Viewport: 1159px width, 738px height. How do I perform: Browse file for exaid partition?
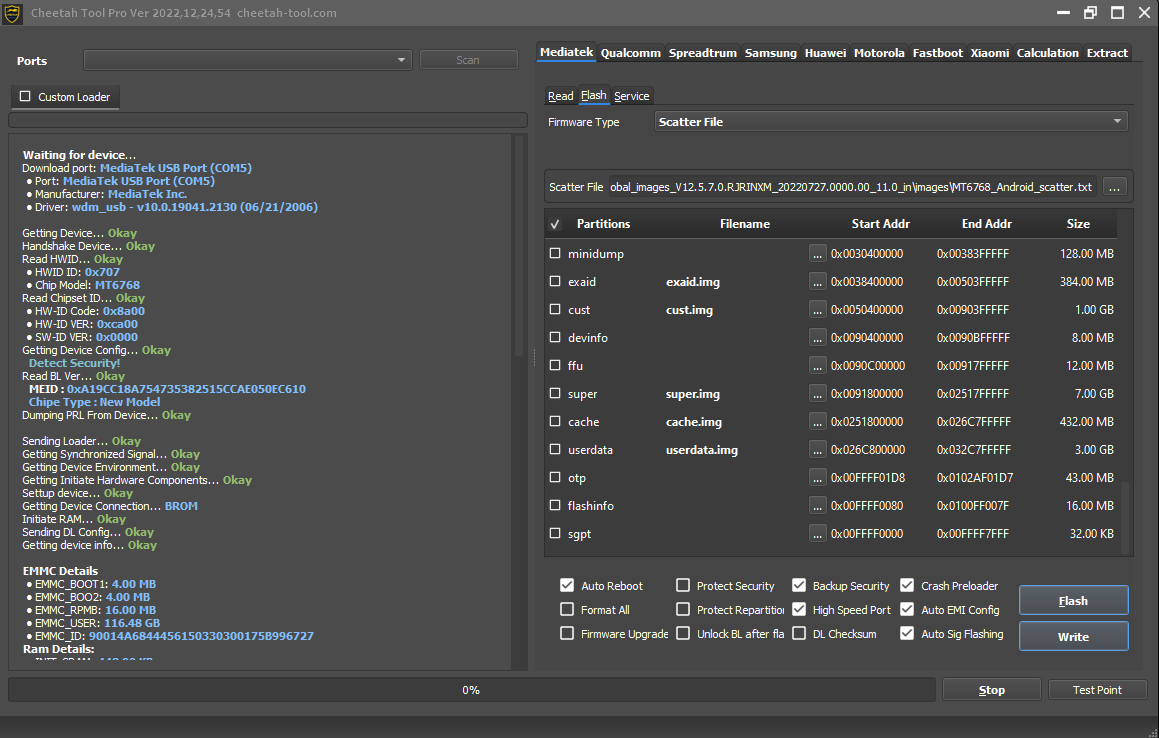coord(817,282)
